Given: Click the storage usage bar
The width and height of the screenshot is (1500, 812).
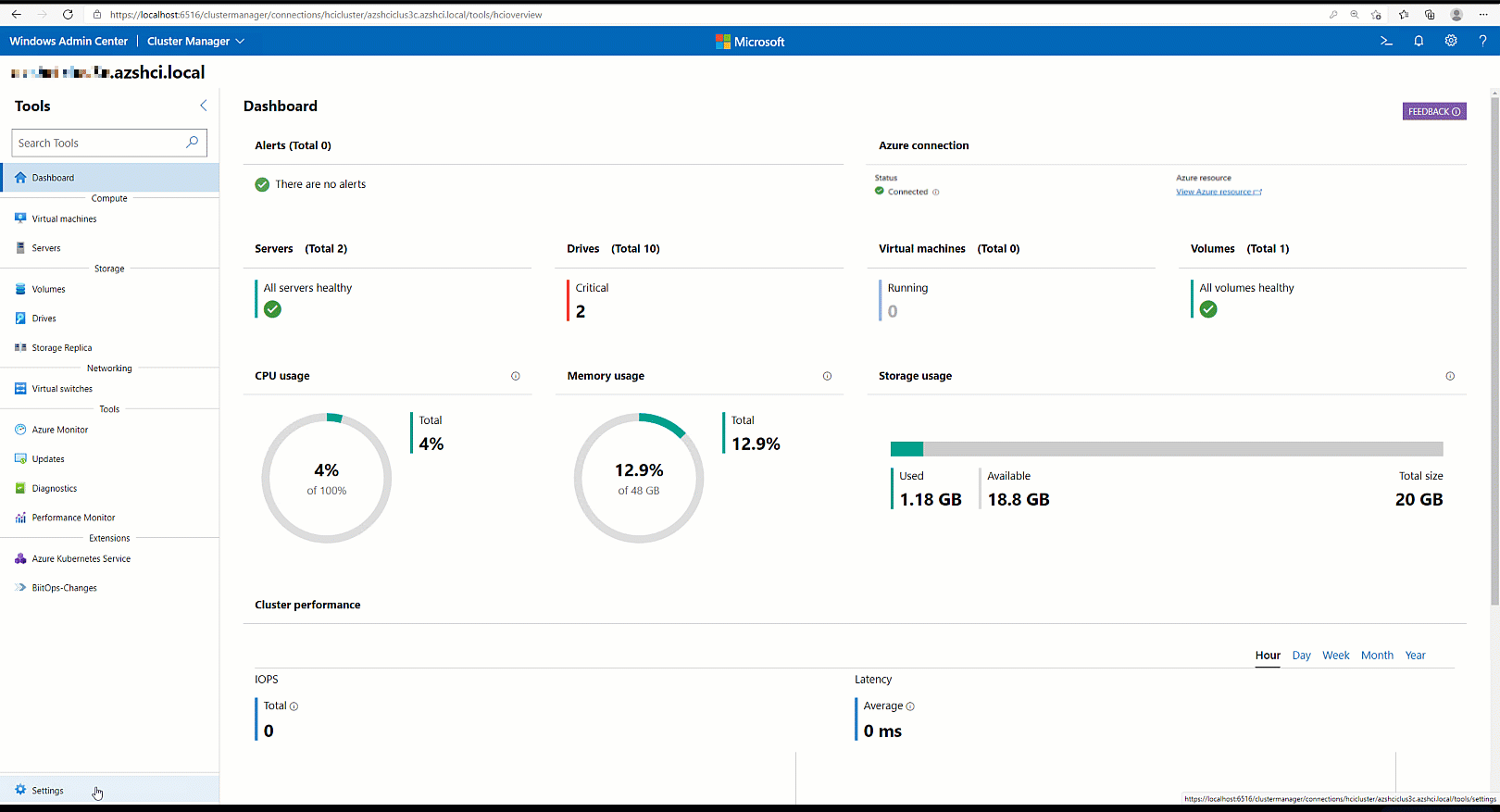Looking at the screenshot, I should [1166, 449].
